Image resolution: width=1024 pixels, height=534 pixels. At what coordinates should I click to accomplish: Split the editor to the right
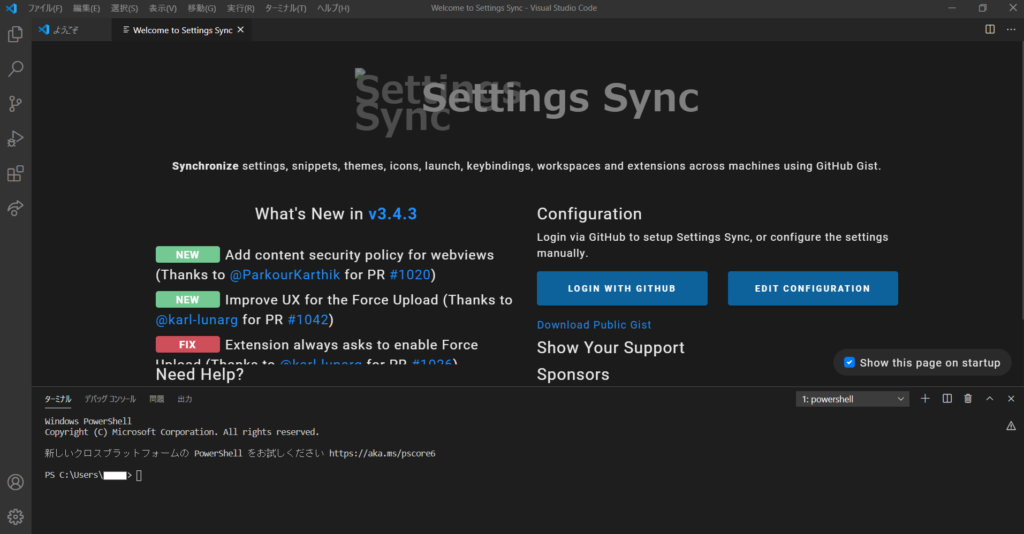(x=990, y=29)
